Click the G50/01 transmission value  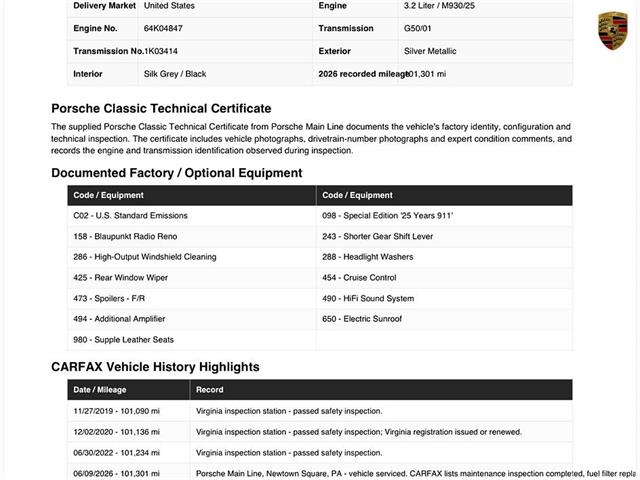click(417, 29)
